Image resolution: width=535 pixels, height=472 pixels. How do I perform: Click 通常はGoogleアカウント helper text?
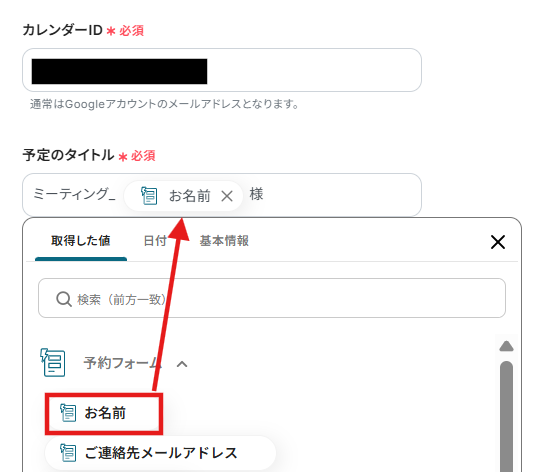pyautogui.click(x=164, y=104)
